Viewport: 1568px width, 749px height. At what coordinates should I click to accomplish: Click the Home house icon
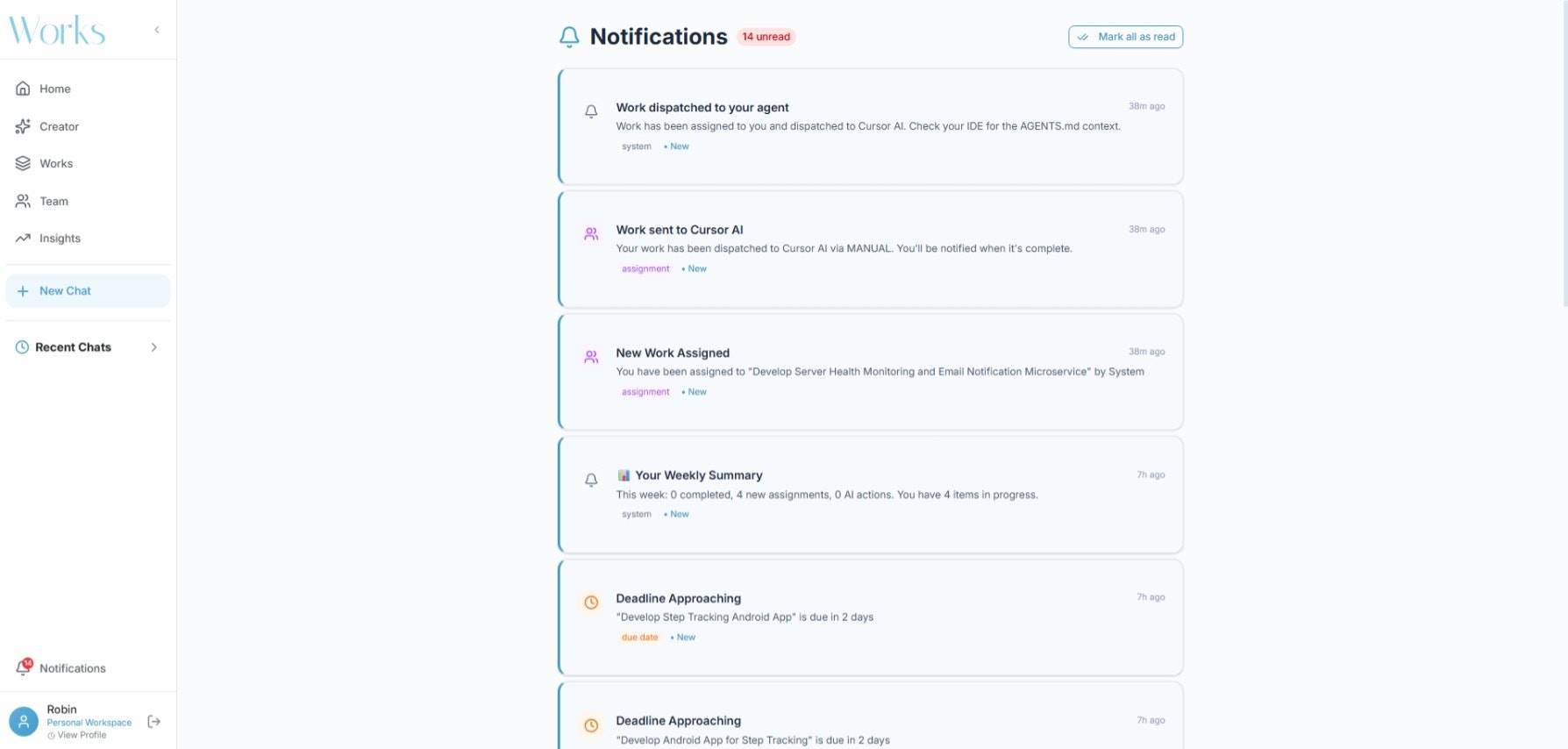tap(23, 89)
